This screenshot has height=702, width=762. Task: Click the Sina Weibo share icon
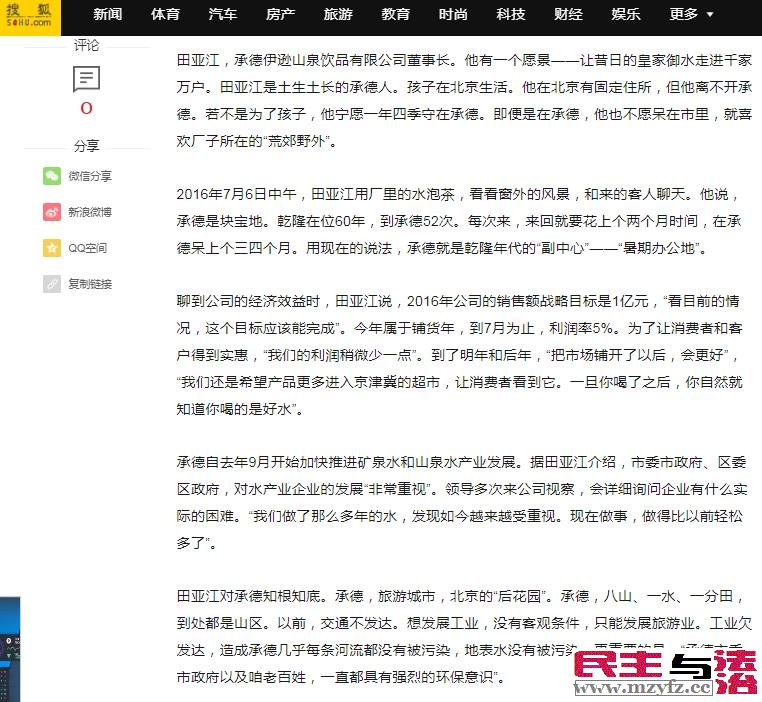pos(52,212)
